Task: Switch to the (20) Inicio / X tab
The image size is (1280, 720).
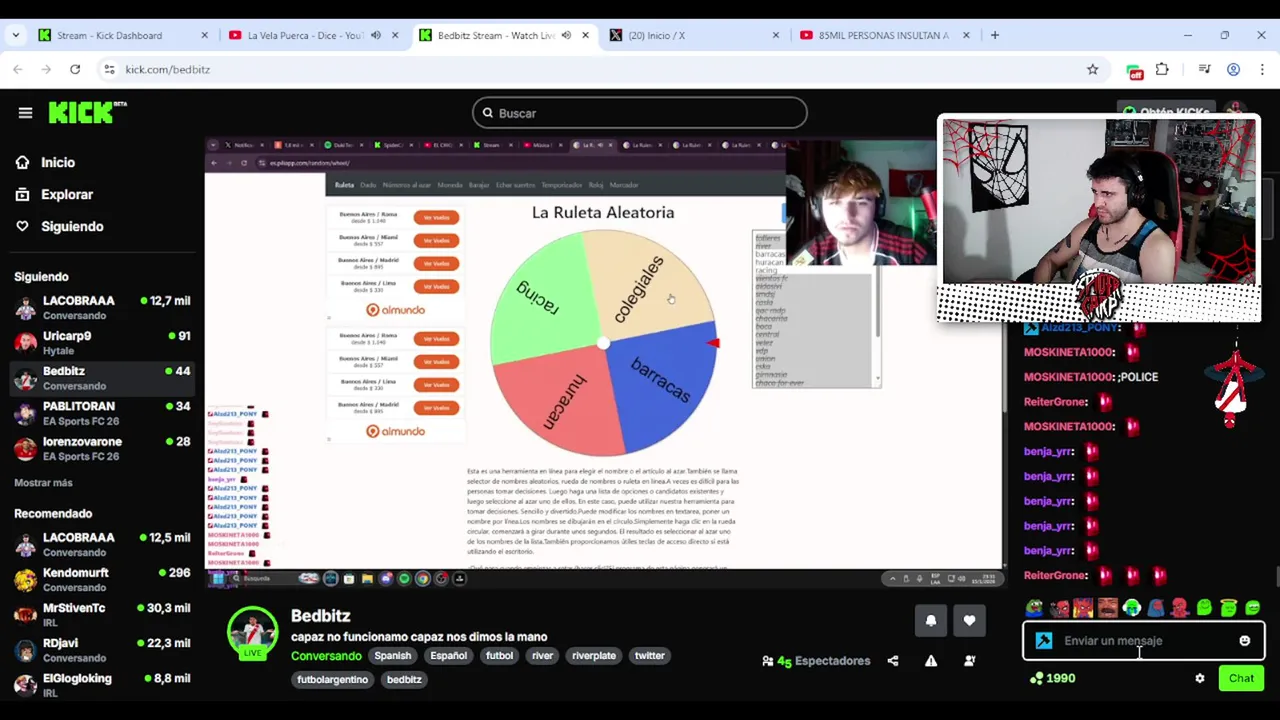Action: coord(695,35)
